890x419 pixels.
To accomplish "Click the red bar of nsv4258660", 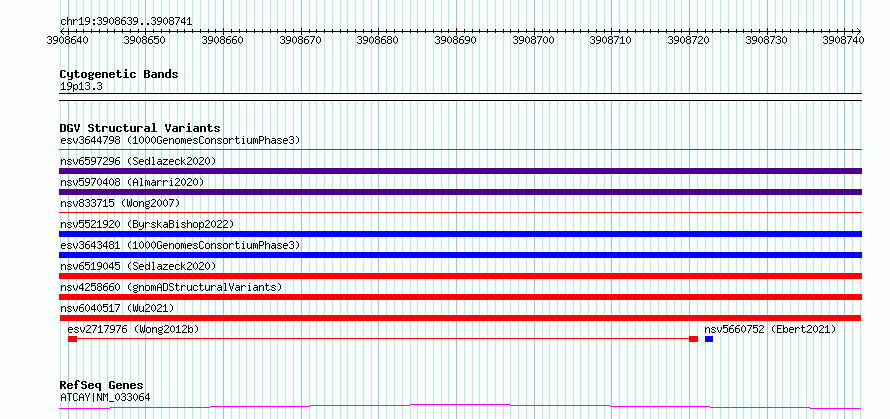I will tap(460, 297).
